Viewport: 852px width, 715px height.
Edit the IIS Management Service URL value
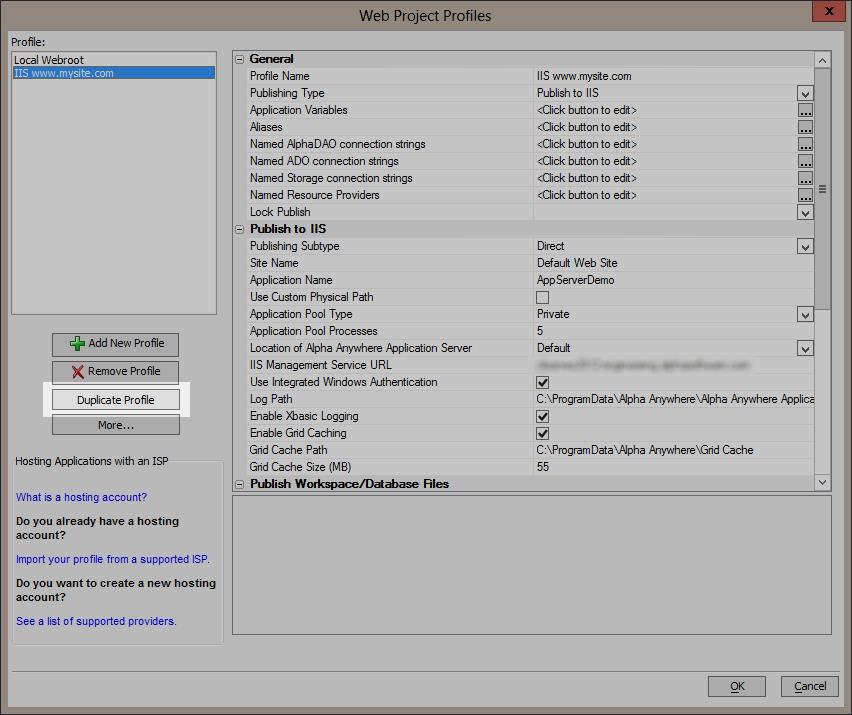click(x=674, y=366)
